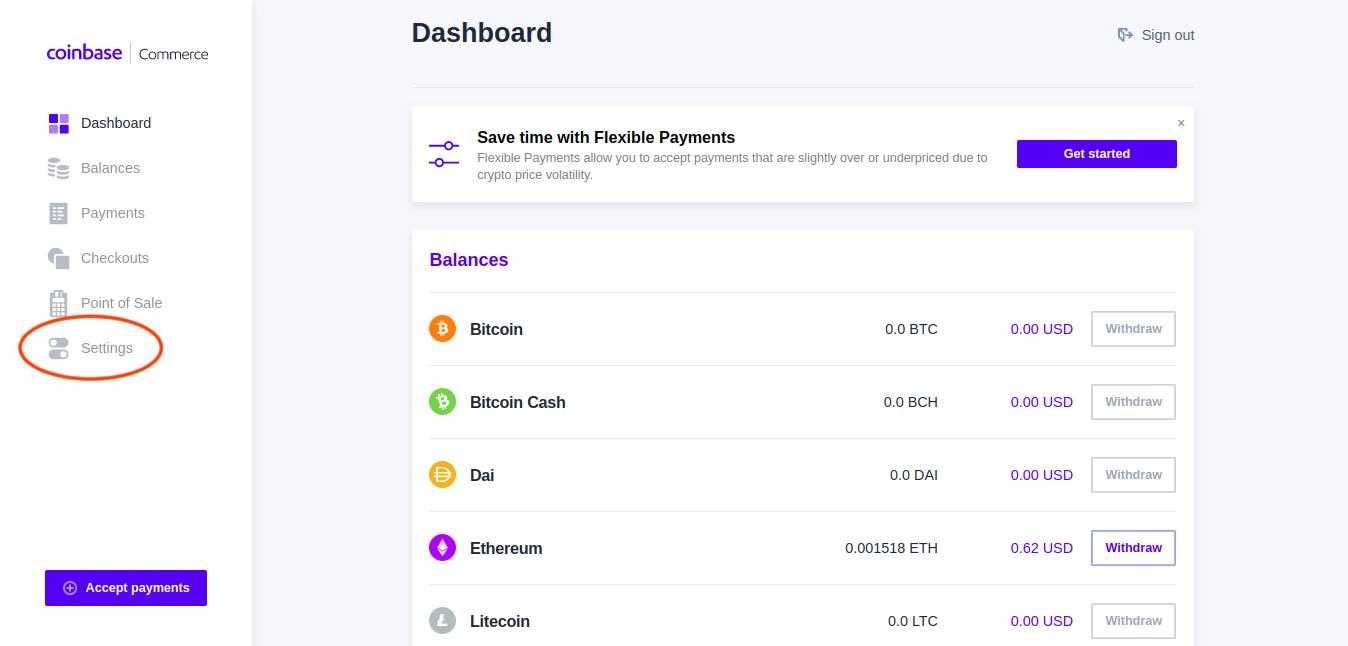Click the Coinbase Commerce logo
The image size is (1348, 646).
[x=127, y=54]
